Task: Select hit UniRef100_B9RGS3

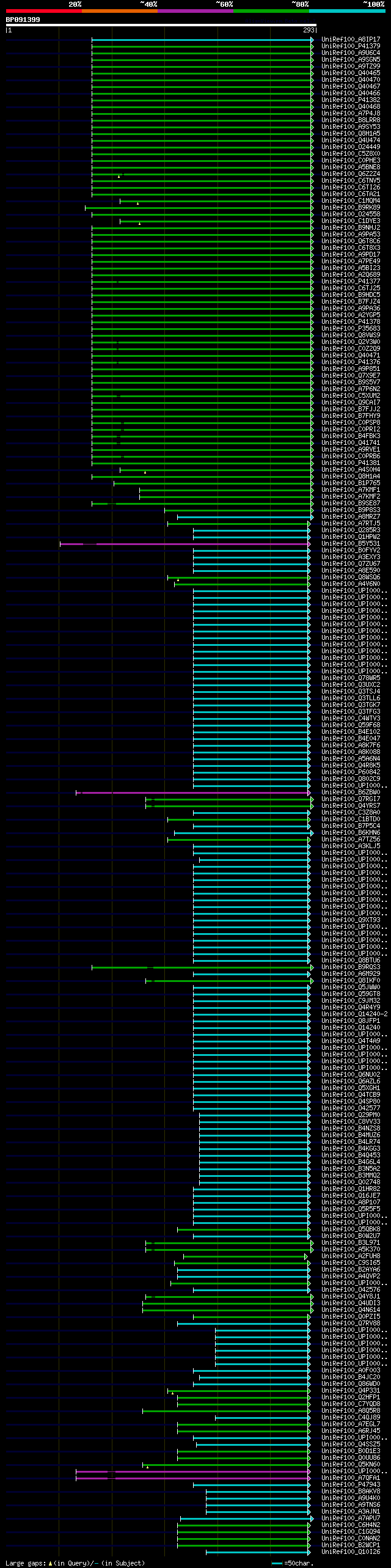Action: pos(351,967)
